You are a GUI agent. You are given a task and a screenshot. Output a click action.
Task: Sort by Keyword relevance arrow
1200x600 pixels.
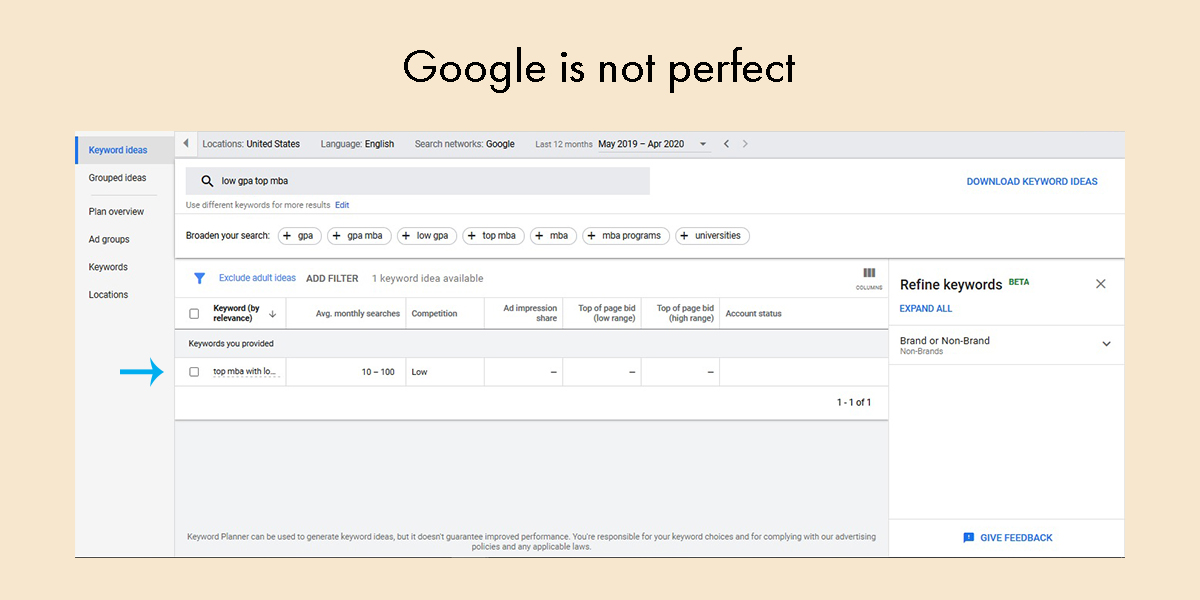[x=273, y=313]
